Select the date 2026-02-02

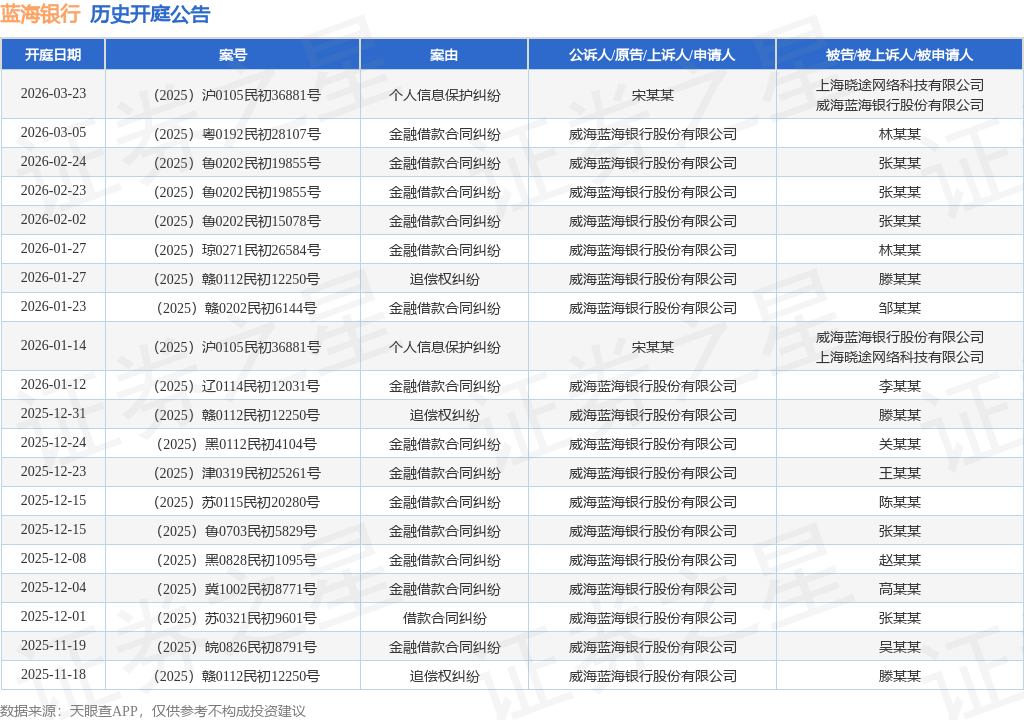pyautogui.click(x=54, y=220)
